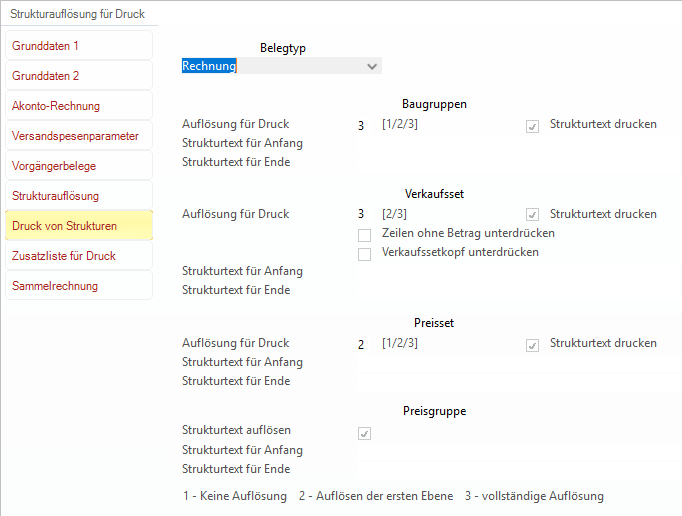The height and width of the screenshot is (516, 682).
Task: Enable Zeilen ohne Betrag unterdrücken
Action: pos(364,235)
